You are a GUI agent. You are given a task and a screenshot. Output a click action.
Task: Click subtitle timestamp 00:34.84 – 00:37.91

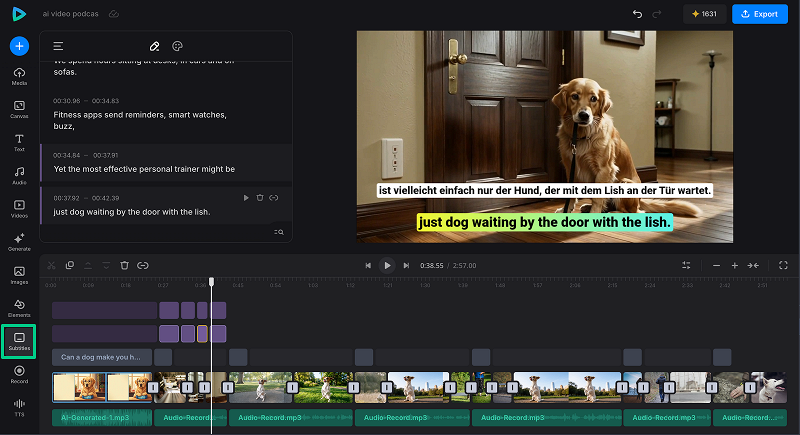click(86, 155)
